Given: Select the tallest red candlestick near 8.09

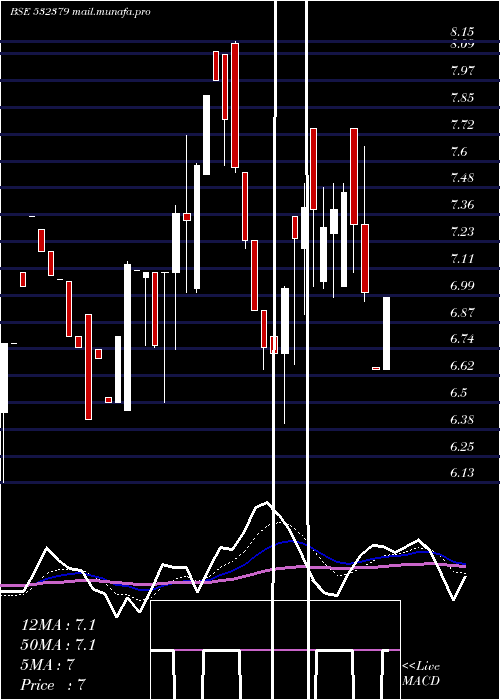Looking at the screenshot, I should [x=235, y=105].
